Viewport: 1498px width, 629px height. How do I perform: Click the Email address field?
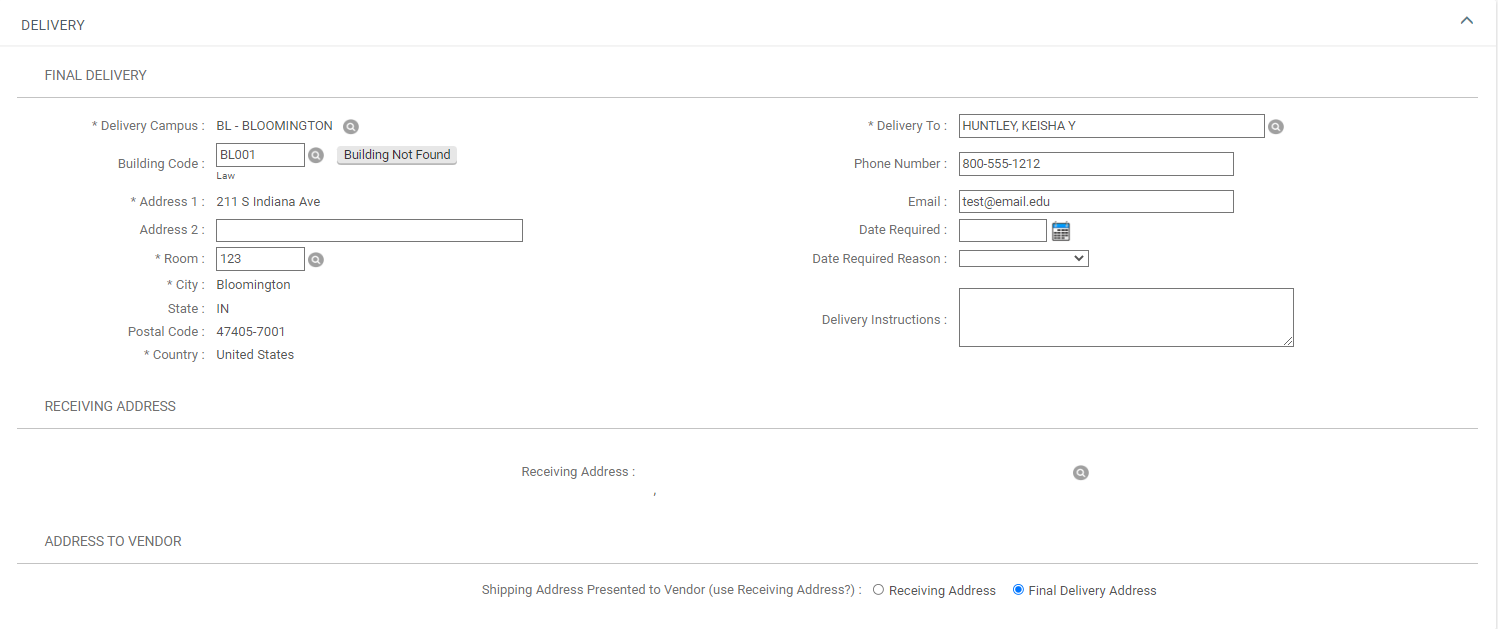point(1095,202)
